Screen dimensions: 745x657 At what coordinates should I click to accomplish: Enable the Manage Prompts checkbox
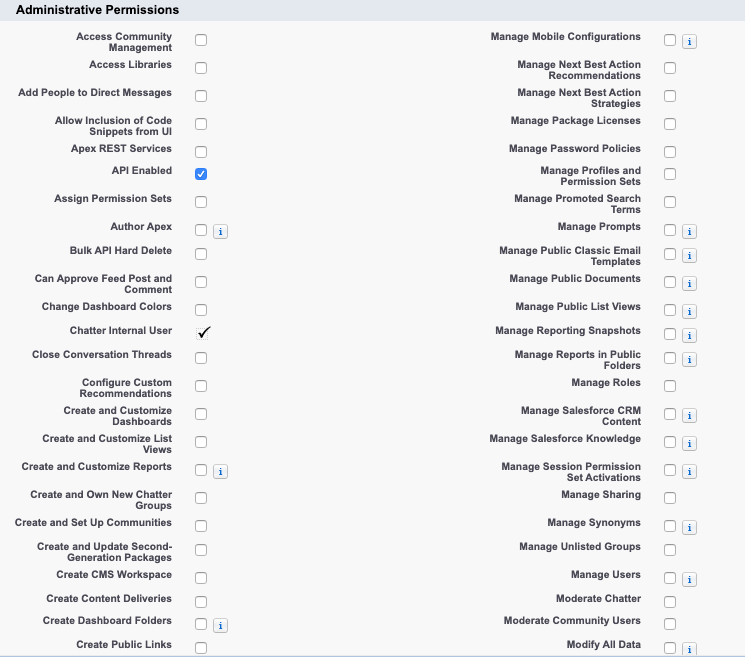coord(670,230)
